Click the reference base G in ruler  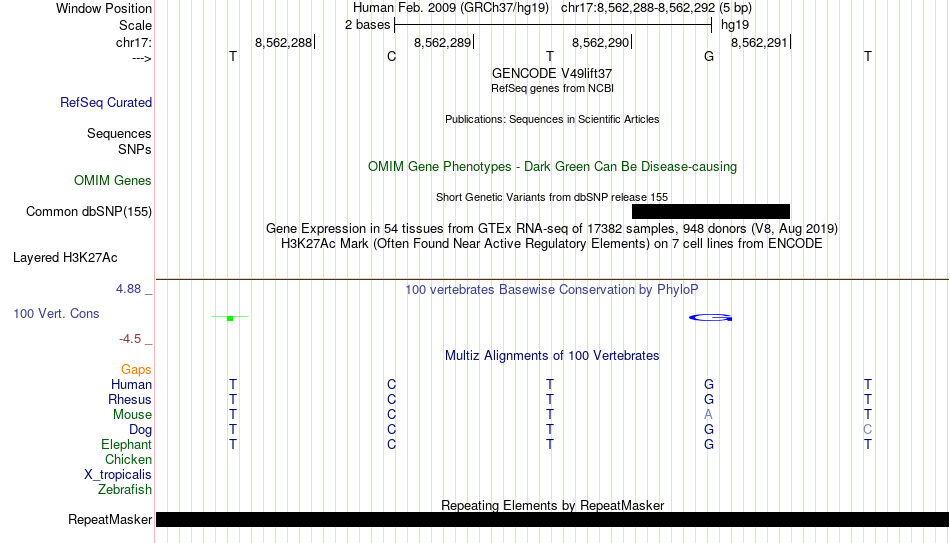pos(709,56)
